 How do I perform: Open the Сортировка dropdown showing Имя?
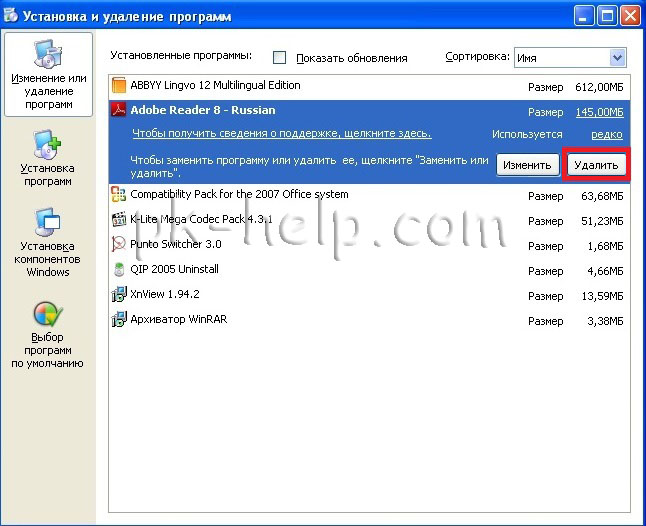click(x=570, y=58)
